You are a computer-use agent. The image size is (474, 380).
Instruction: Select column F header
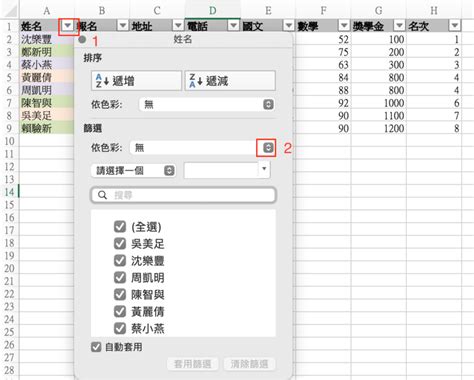point(323,11)
